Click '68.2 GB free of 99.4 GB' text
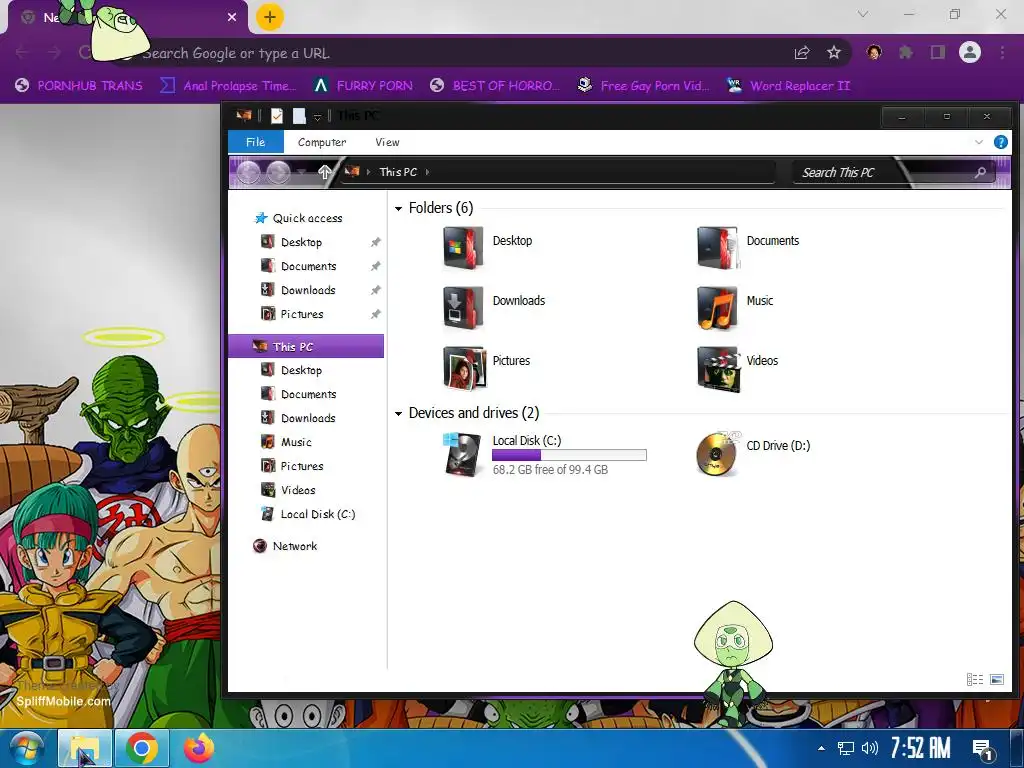This screenshot has width=1024, height=768. pyautogui.click(x=550, y=470)
